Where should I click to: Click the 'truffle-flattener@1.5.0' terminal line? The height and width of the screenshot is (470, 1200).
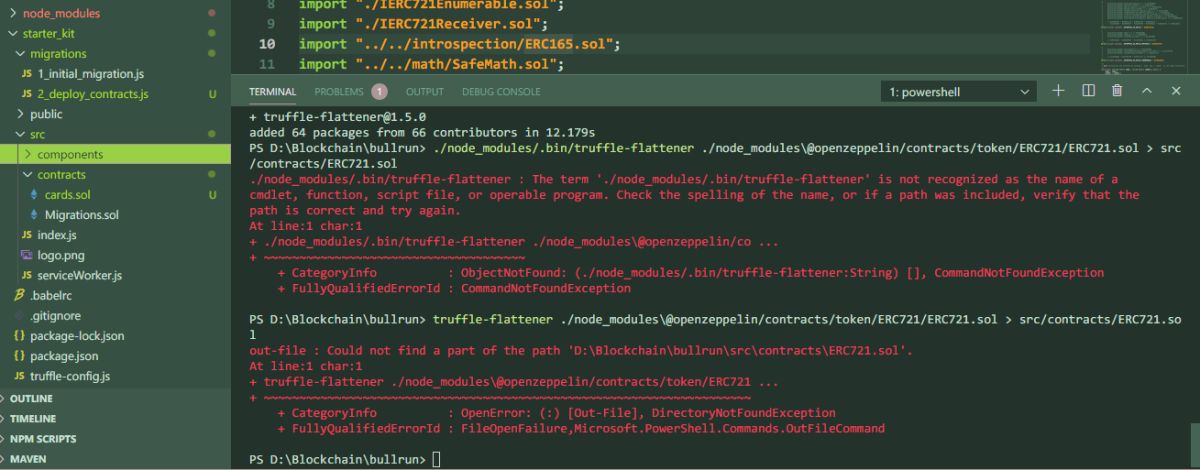pos(336,116)
